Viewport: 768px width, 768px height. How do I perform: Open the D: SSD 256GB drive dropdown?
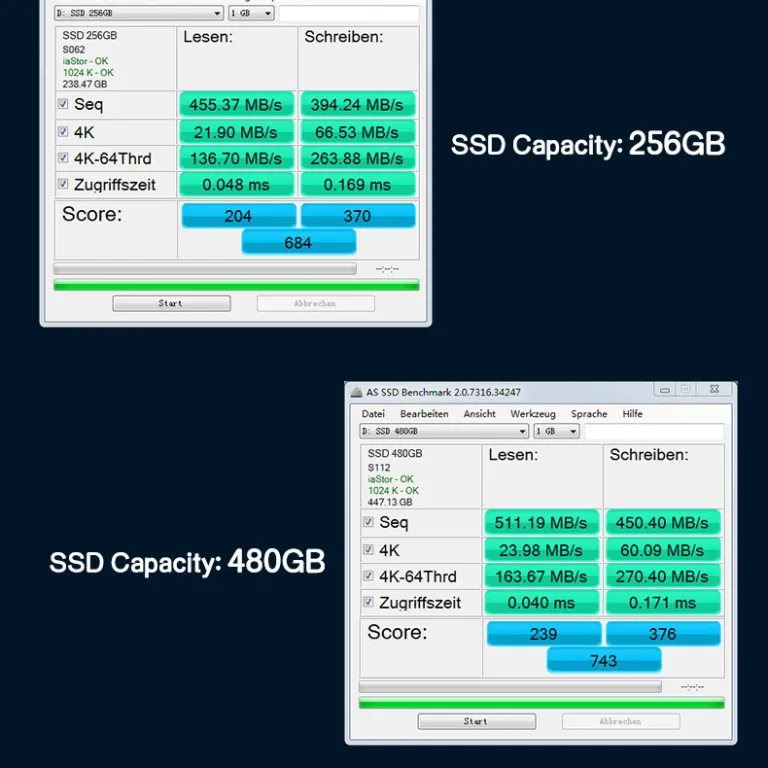coord(139,13)
